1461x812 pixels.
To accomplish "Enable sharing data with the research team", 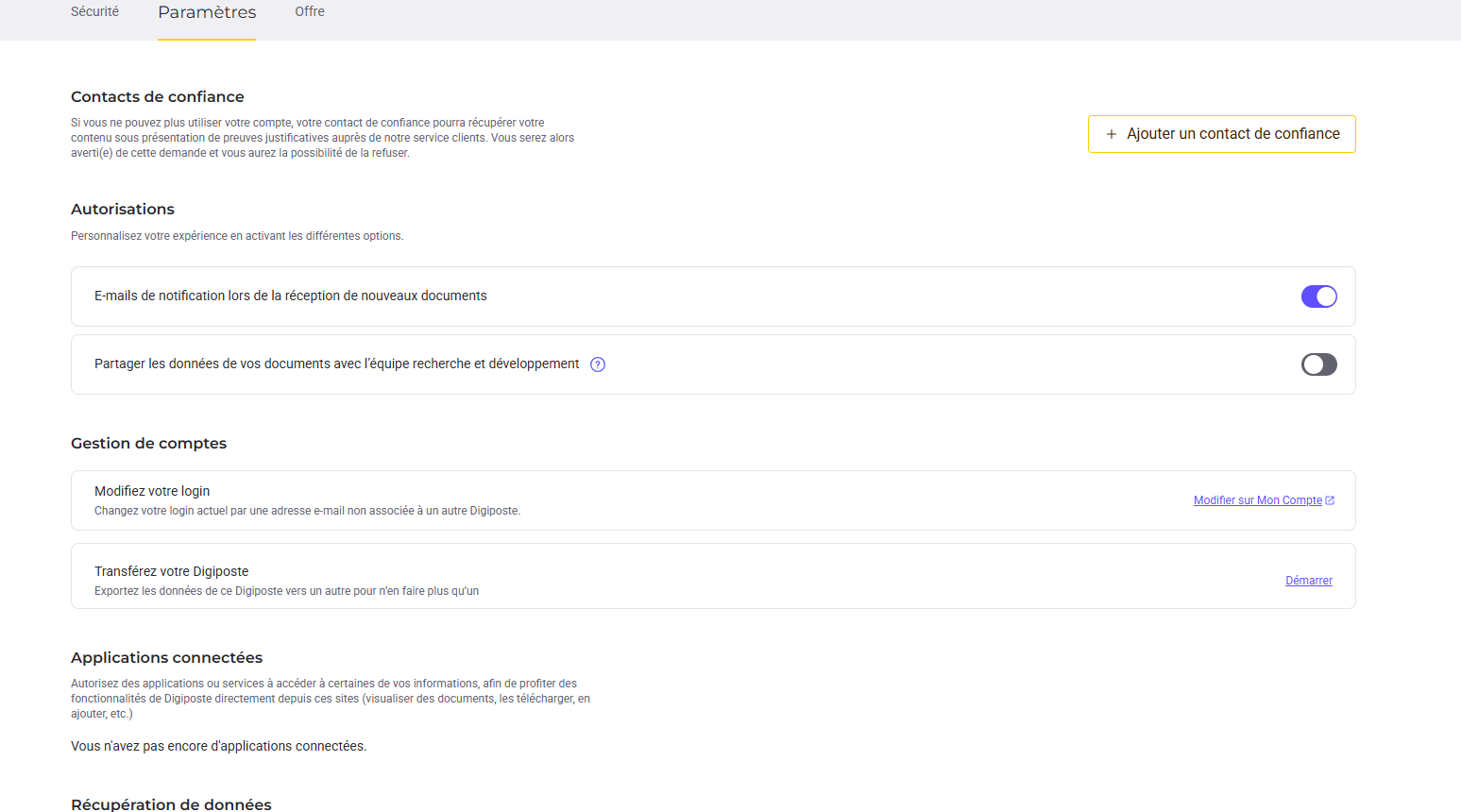I will tap(1318, 364).
